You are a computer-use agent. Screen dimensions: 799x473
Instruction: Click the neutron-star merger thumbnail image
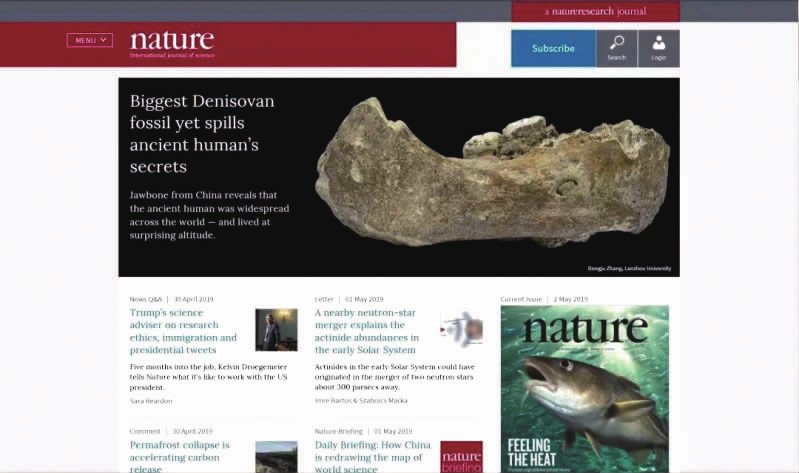click(x=462, y=329)
